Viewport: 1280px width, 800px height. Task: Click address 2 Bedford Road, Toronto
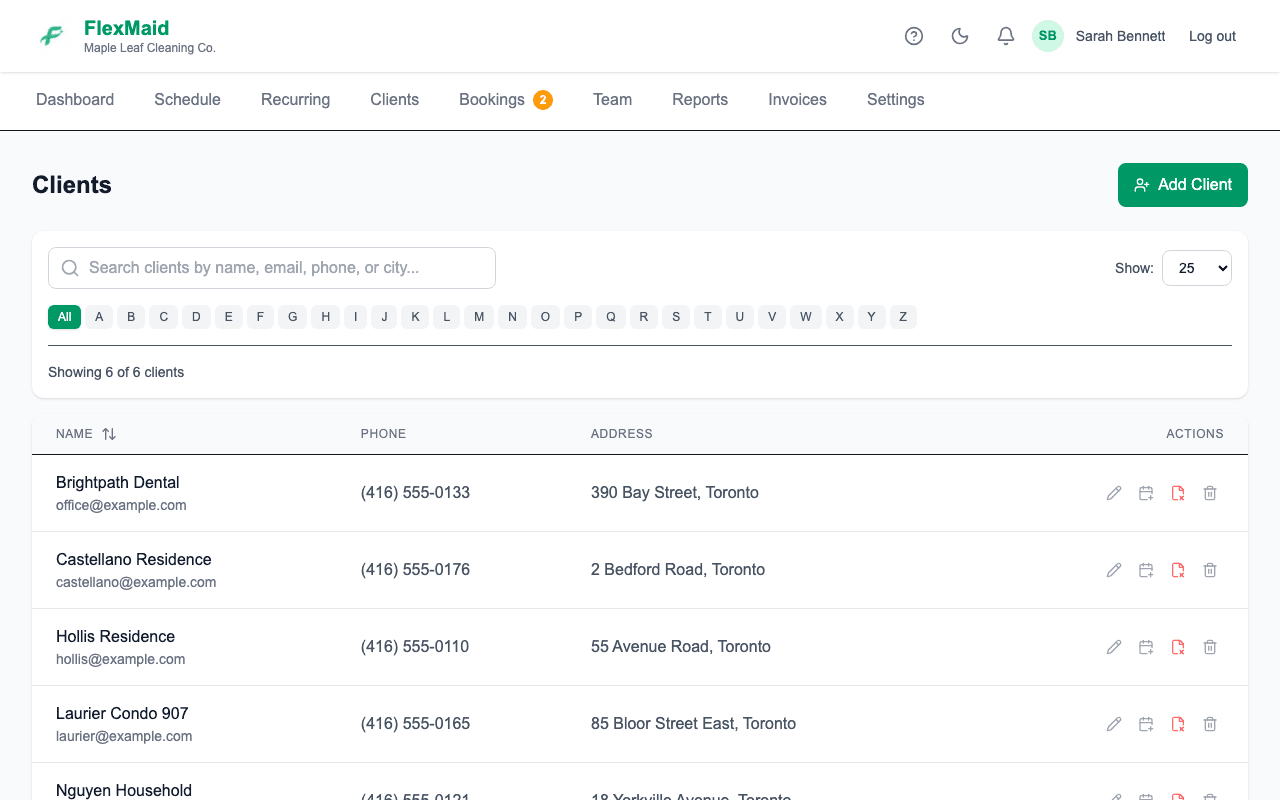pos(678,570)
